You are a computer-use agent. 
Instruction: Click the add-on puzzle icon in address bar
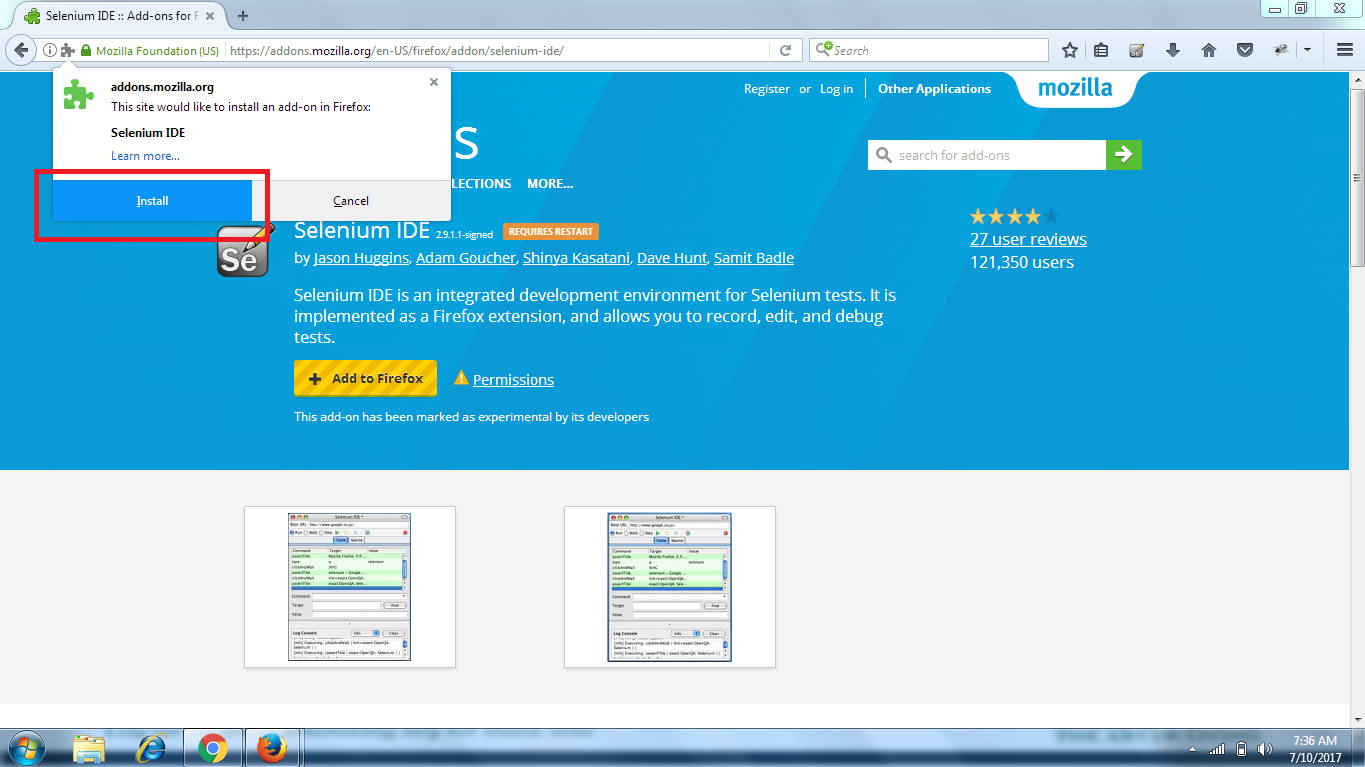click(67, 50)
